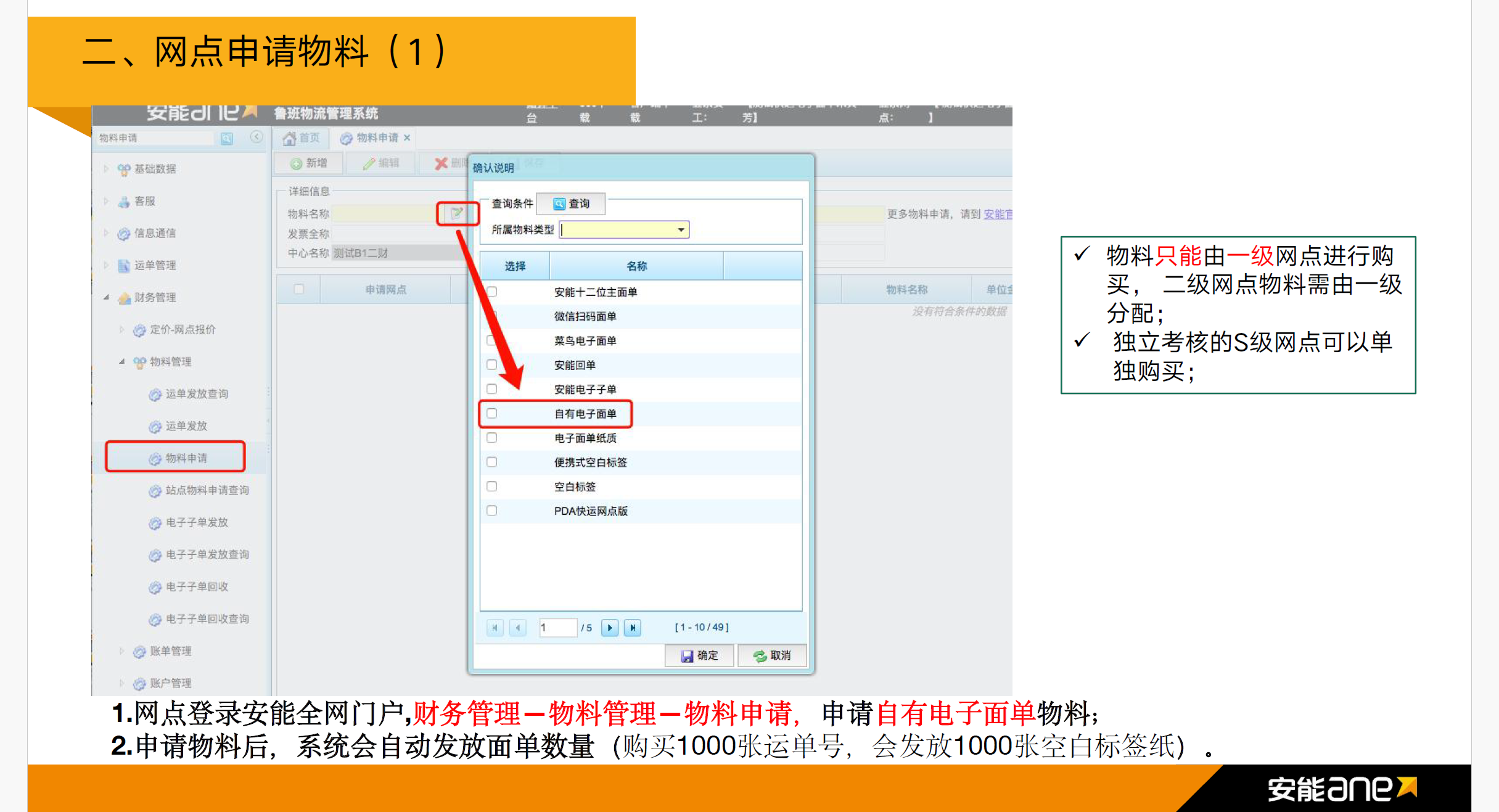Open 电子子单发放 in sidebar
Viewport: 1499px width, 812px height.
coord(197,522)
